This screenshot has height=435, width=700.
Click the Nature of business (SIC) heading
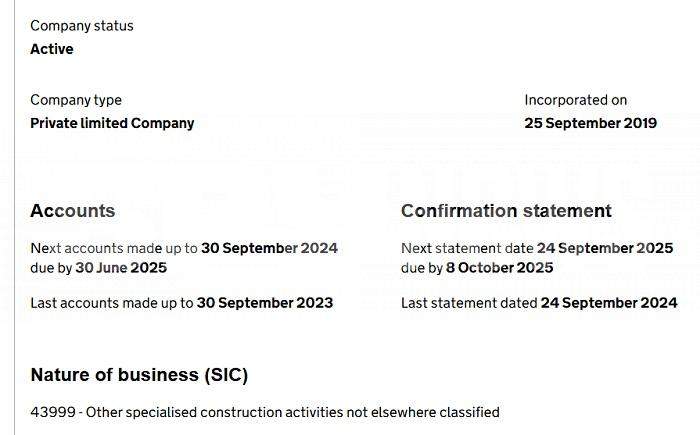[x=139, y=375]
